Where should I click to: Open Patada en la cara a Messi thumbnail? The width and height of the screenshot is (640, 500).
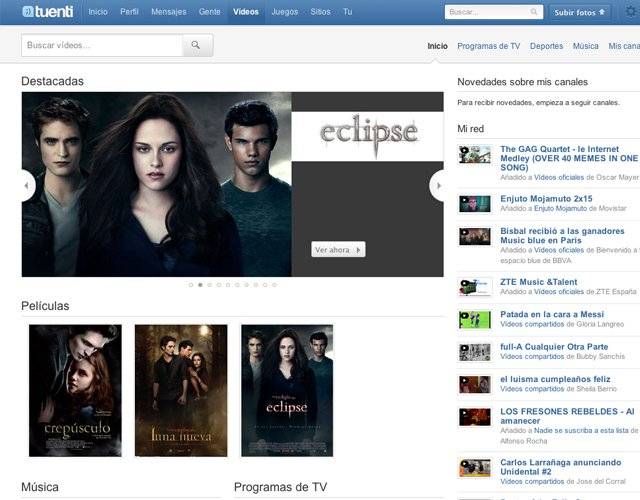coord(475,320)
